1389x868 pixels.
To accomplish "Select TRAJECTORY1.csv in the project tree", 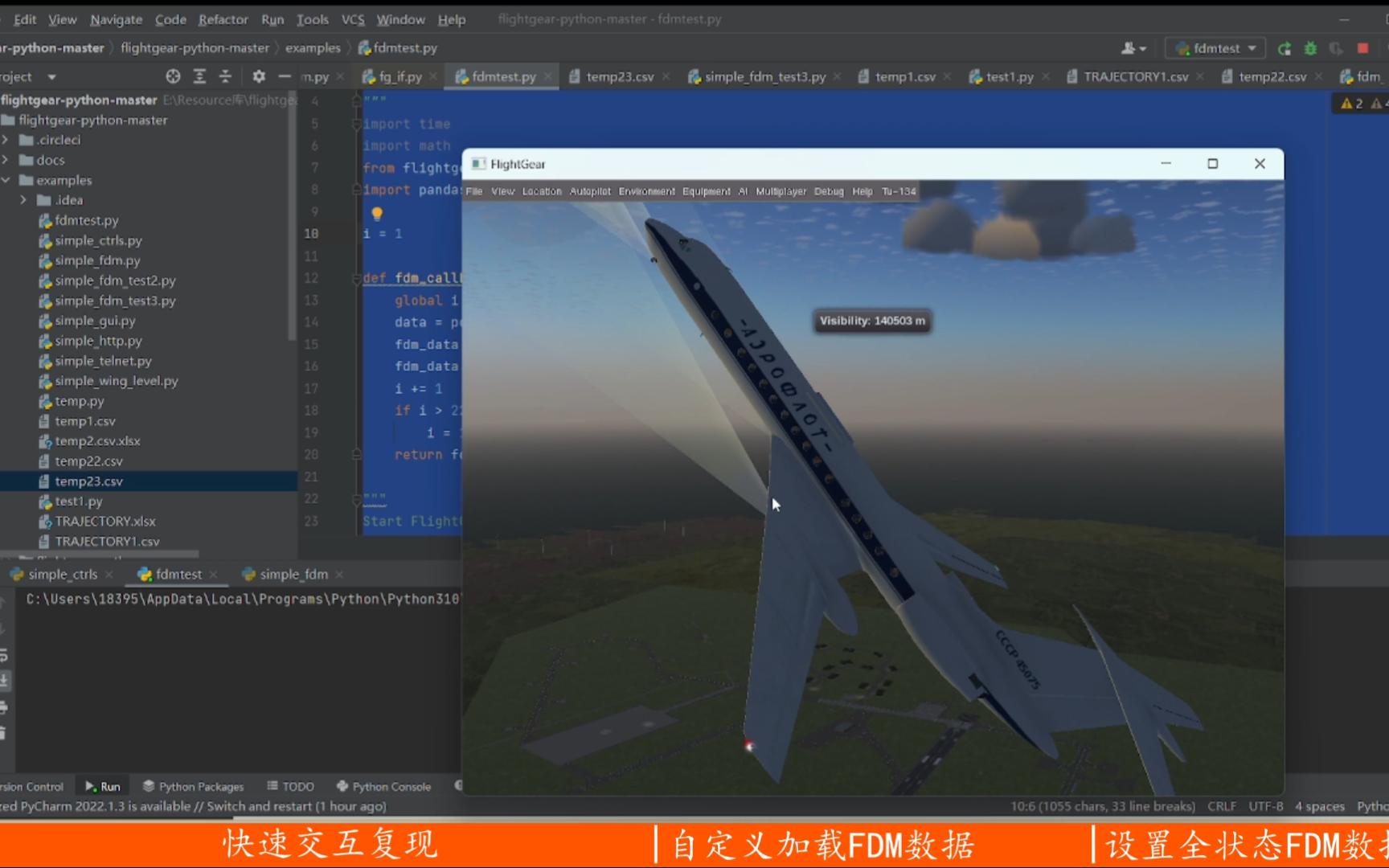I will coord(108,541).
